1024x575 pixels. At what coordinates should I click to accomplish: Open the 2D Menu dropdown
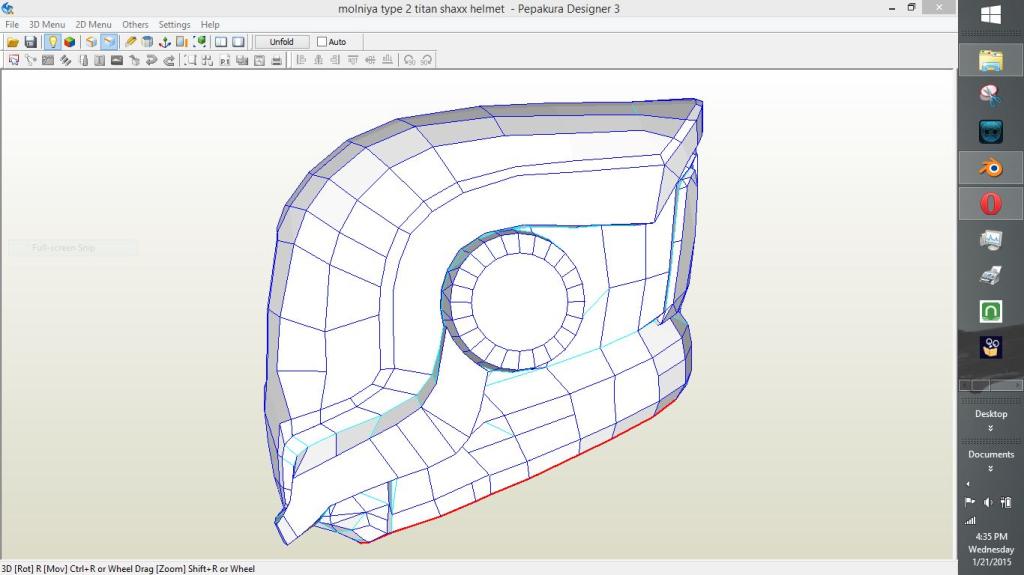pyautogui.click(x=93, y=25)
